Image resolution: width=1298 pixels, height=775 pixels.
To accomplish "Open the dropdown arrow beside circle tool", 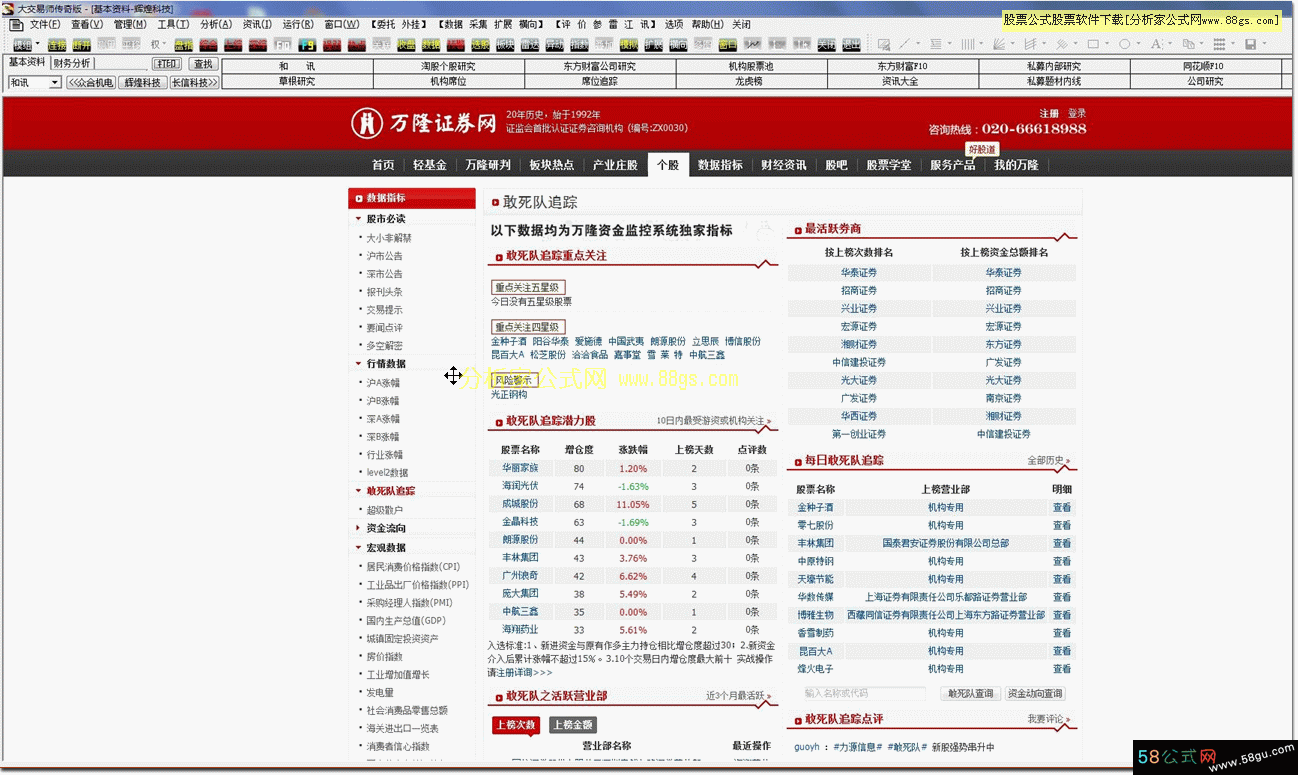I will coord(1139,44).
